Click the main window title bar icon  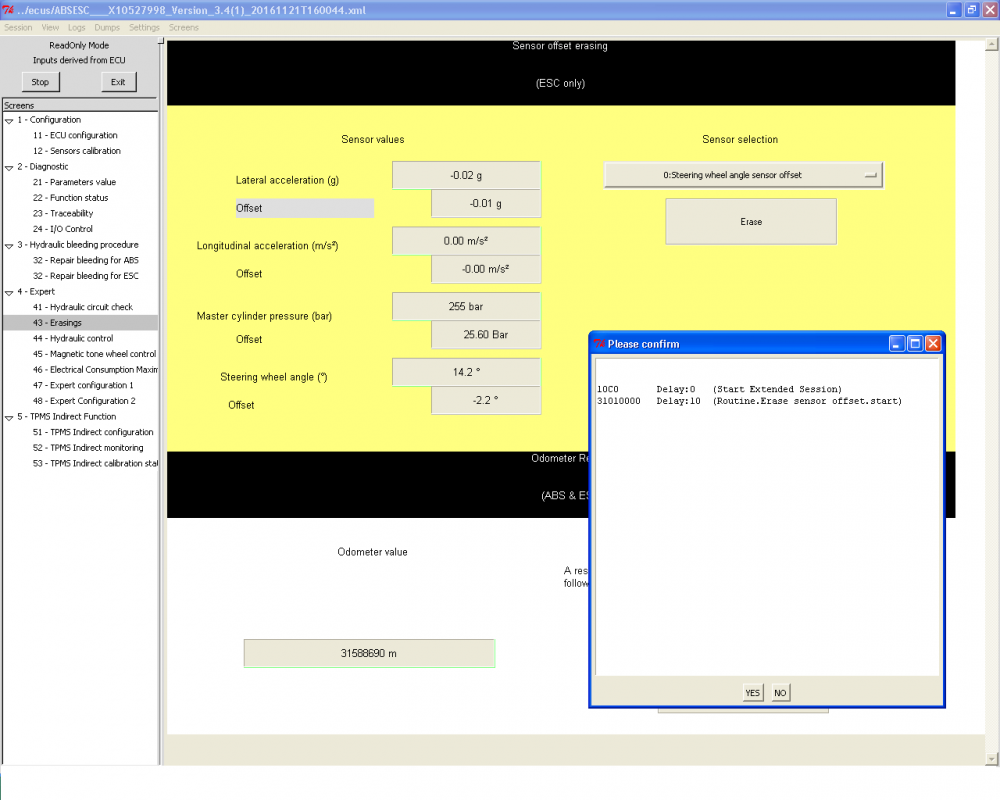[8, 10]
